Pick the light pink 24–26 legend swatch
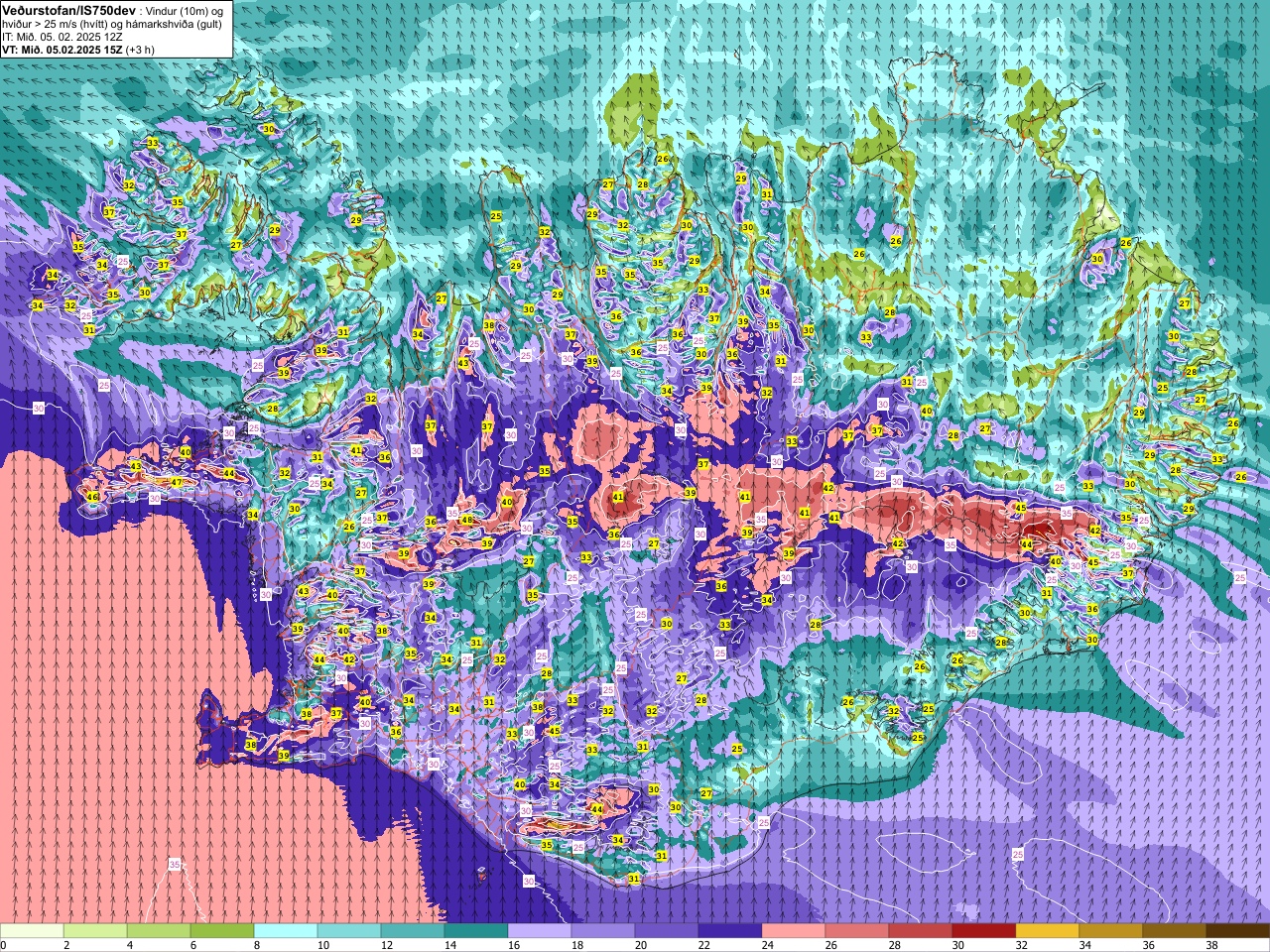The width and height of the screenshot is (1270, 952). click(794, 931)
